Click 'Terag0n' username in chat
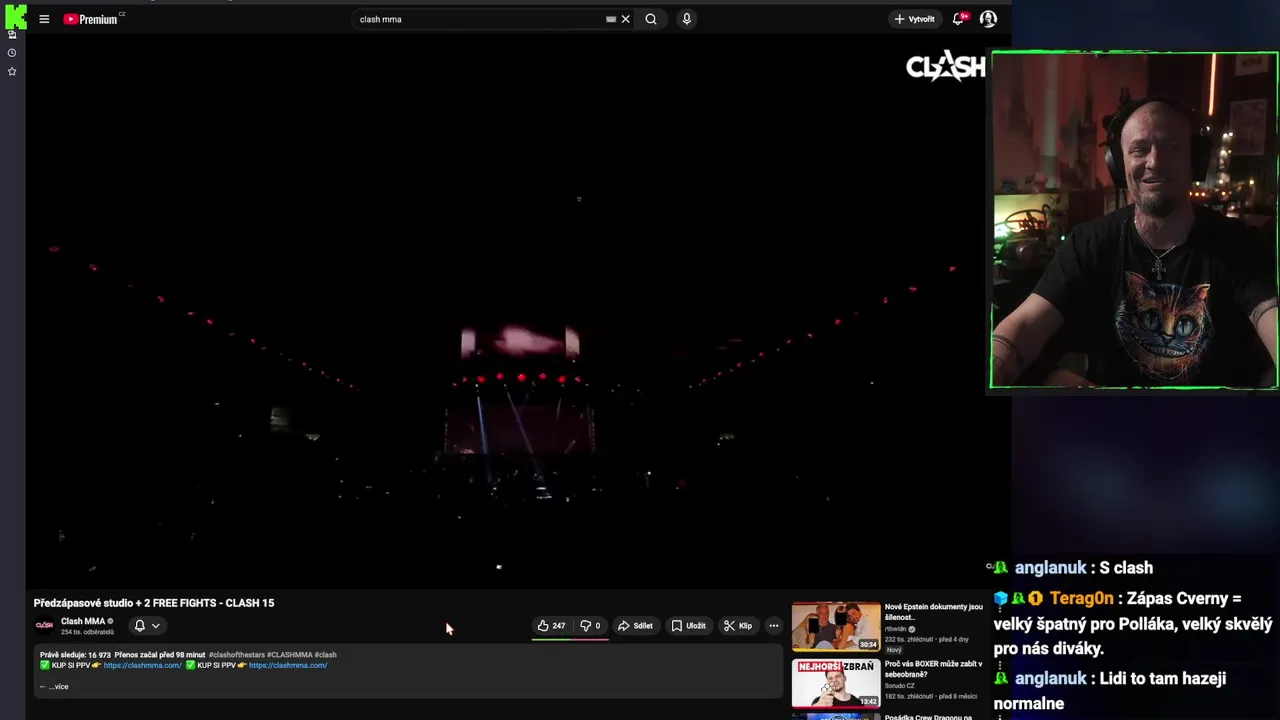Screen dimensions: 1280x720 click(x=1082, y=599)
